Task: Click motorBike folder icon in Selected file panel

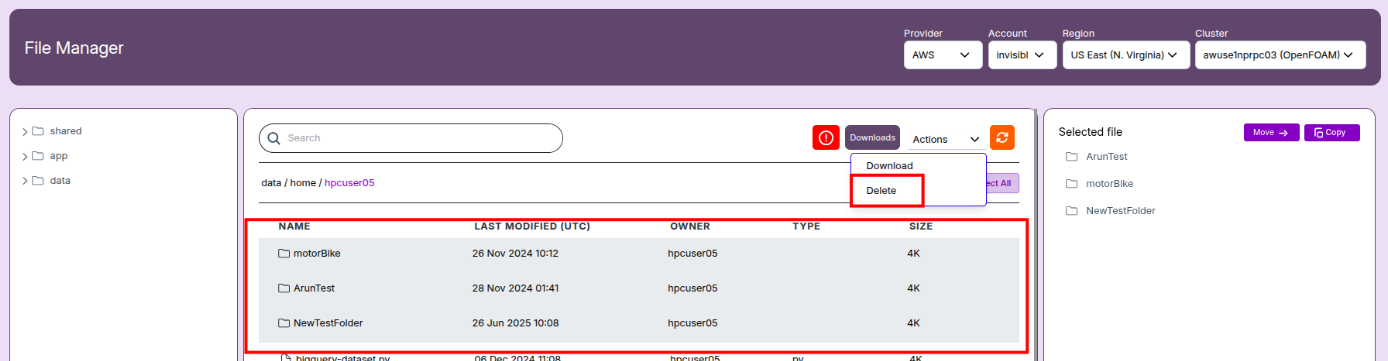Action: (x=1071, y=184)
